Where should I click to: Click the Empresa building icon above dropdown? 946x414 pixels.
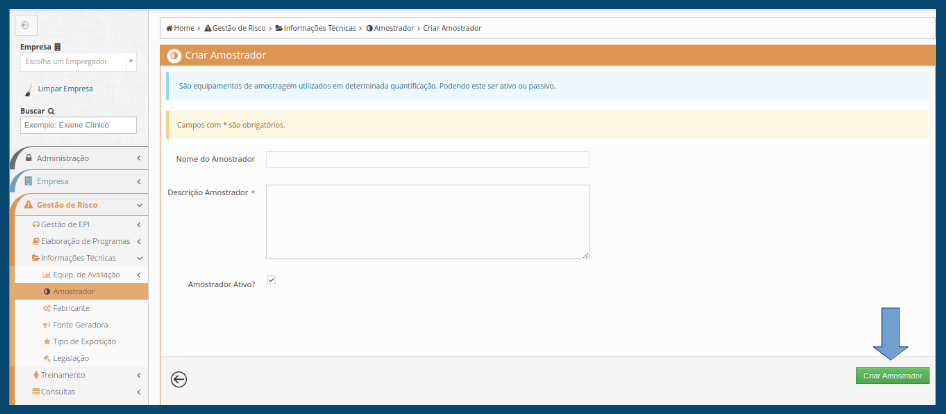tap(57, 47)
